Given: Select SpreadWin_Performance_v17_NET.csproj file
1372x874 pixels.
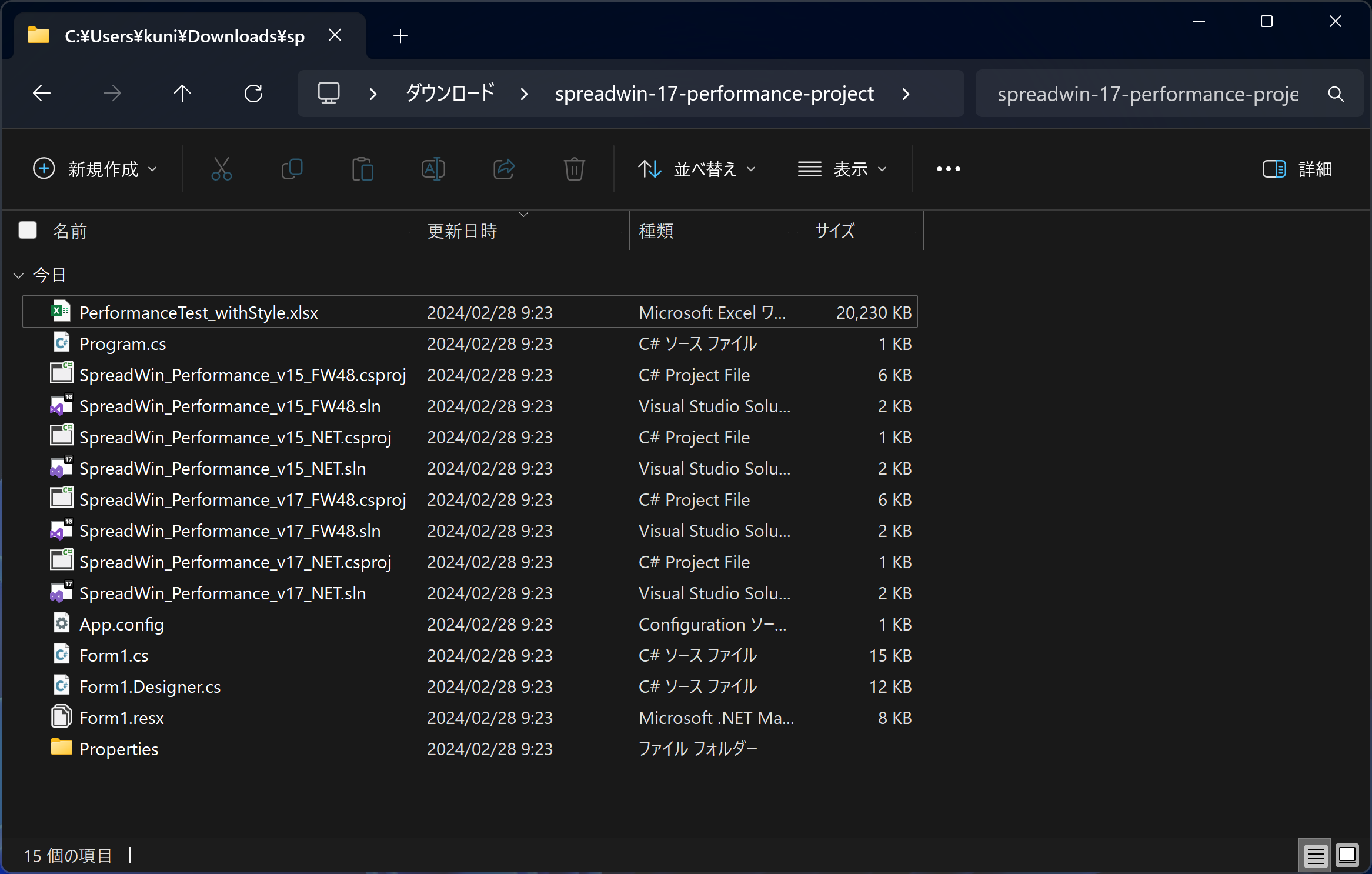Looking at the screenshot, I should tap(470, 562).
